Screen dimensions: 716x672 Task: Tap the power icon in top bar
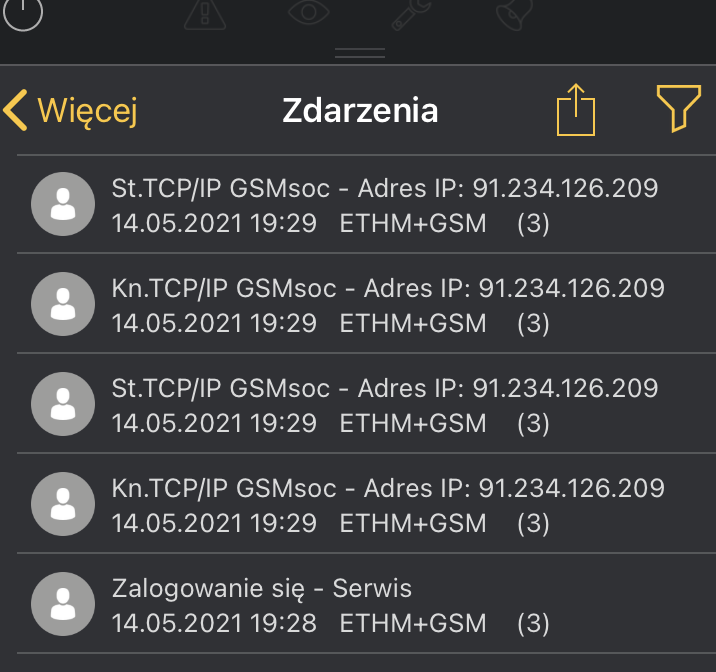pos(23,13)
